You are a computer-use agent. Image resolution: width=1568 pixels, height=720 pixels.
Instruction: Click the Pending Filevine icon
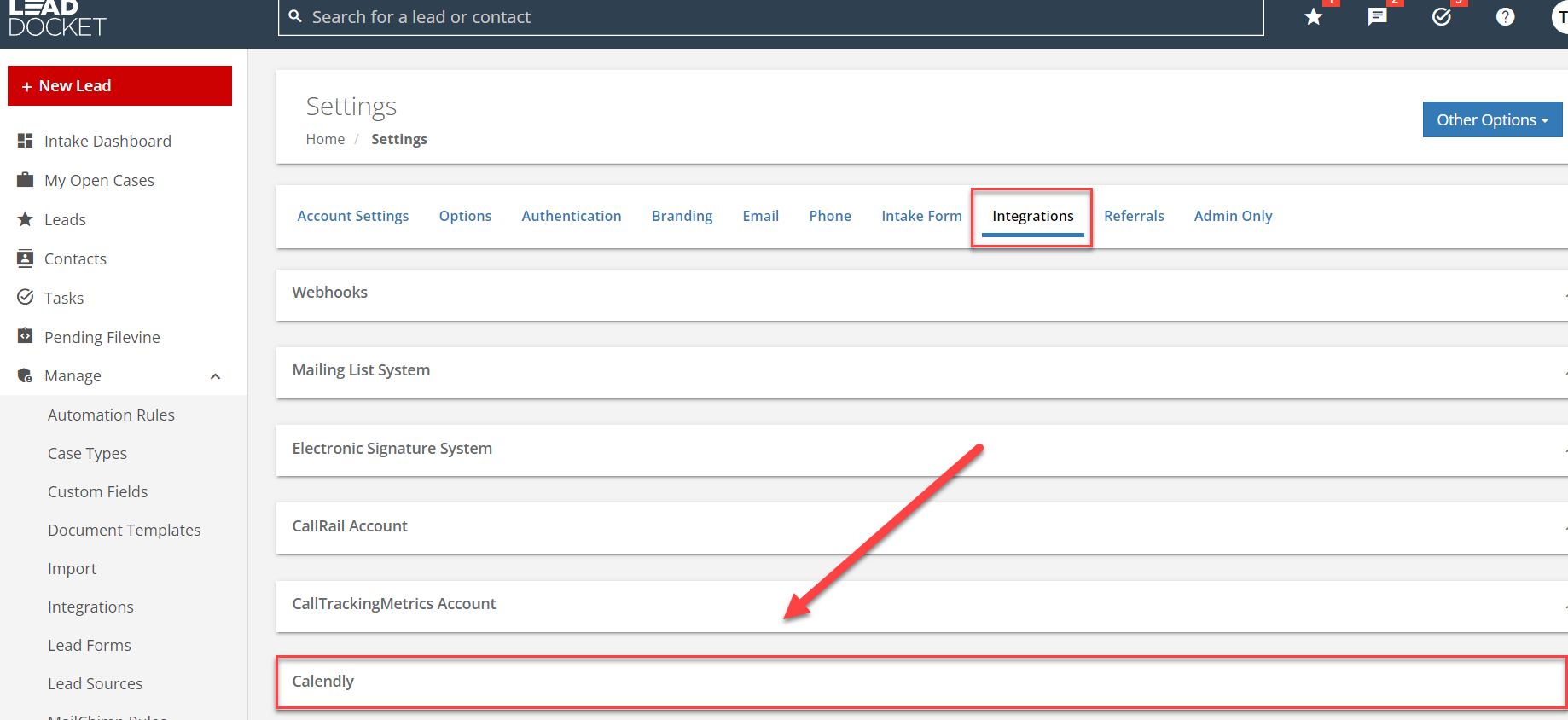pos(26,336)
